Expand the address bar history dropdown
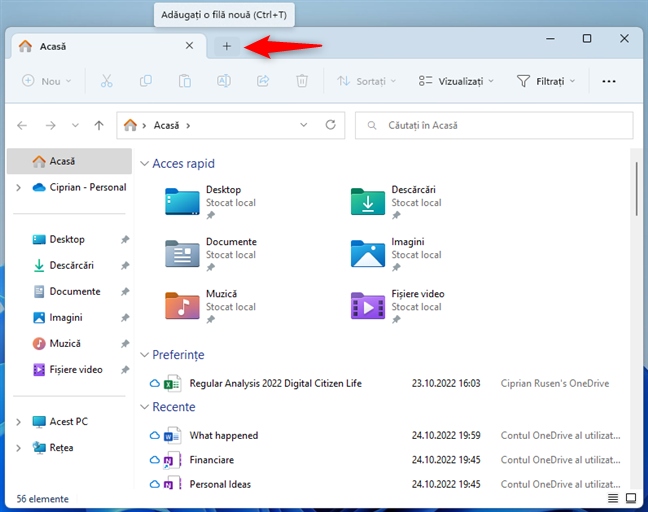 click(x=304, y=125)
